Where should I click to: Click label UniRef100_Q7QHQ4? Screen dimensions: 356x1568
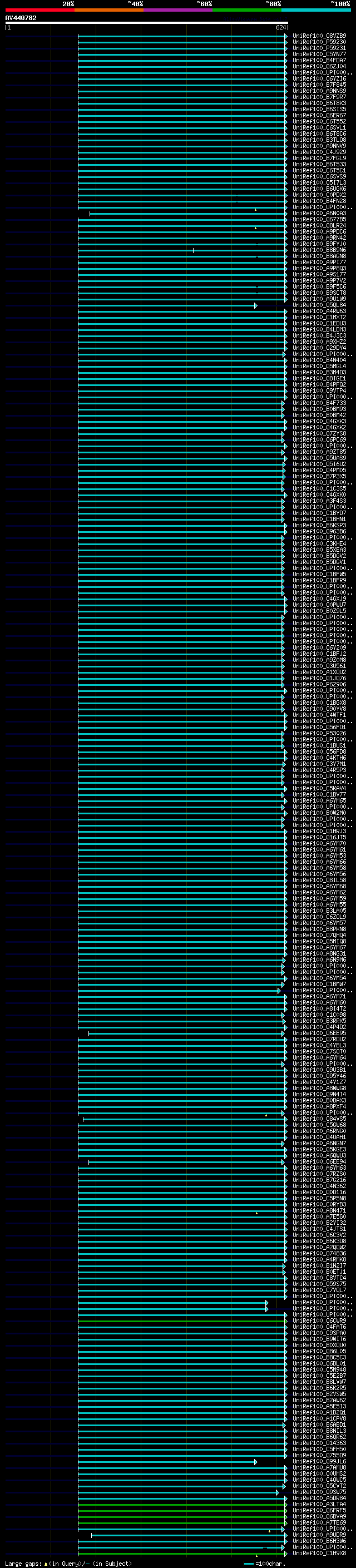click(319, 935)
